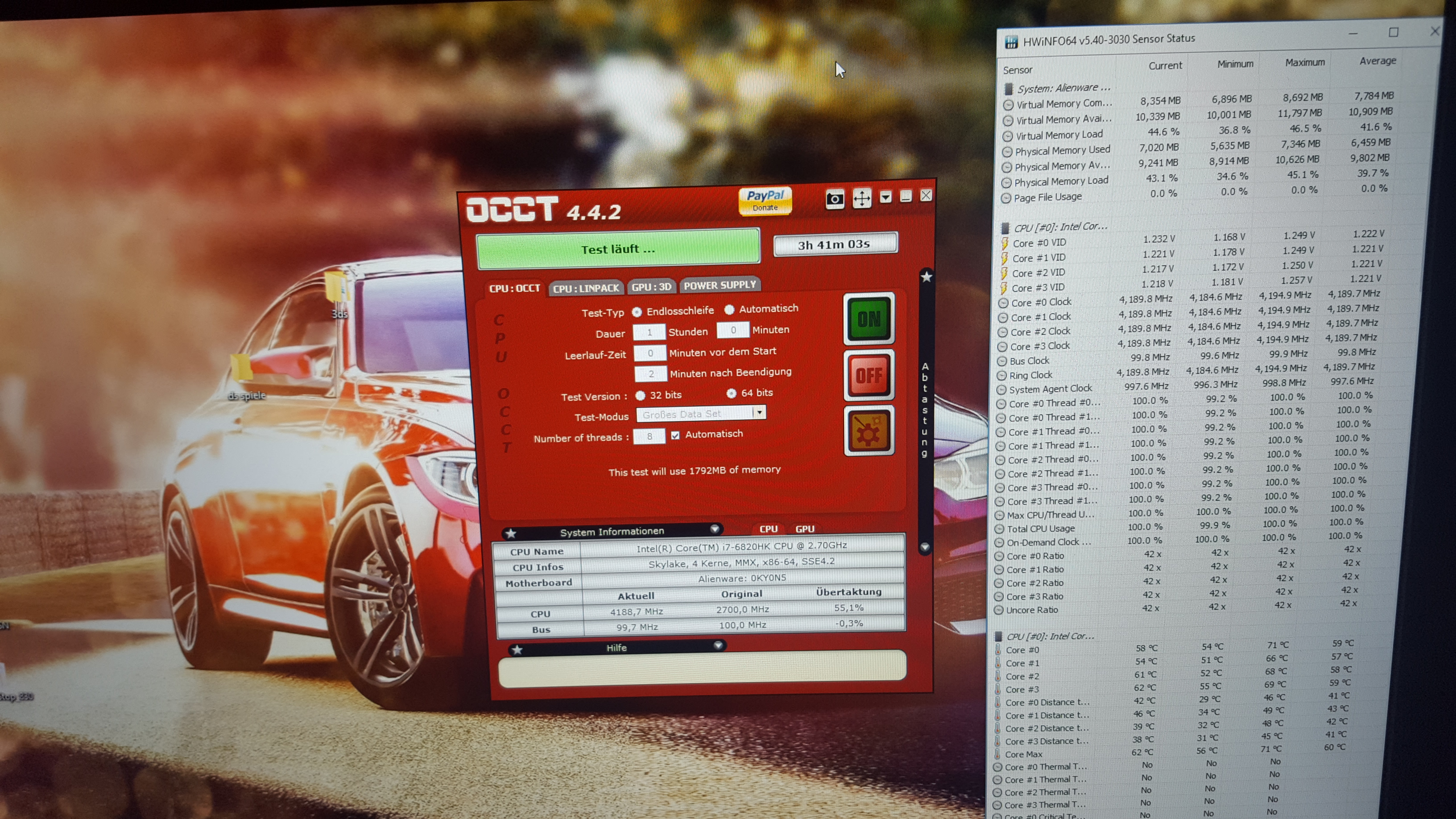Select CPU tab in System Informationen
Screen dimensions: 1456x819
(768, 529)
